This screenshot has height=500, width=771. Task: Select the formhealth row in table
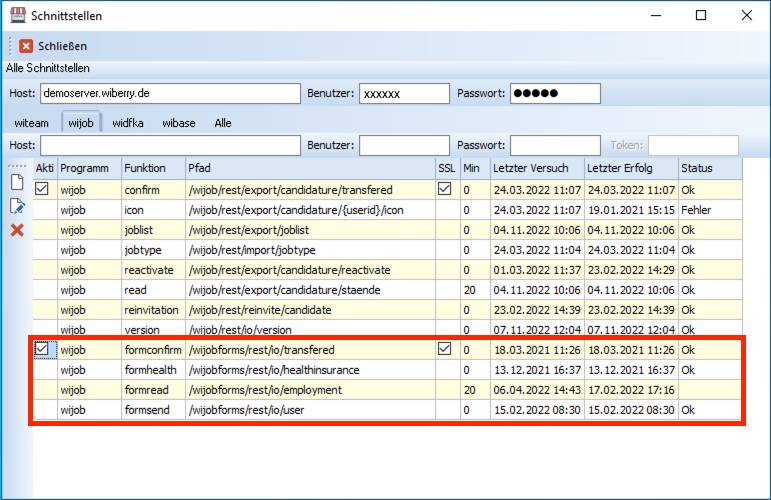pyautogui.click(x=300, y=370)
